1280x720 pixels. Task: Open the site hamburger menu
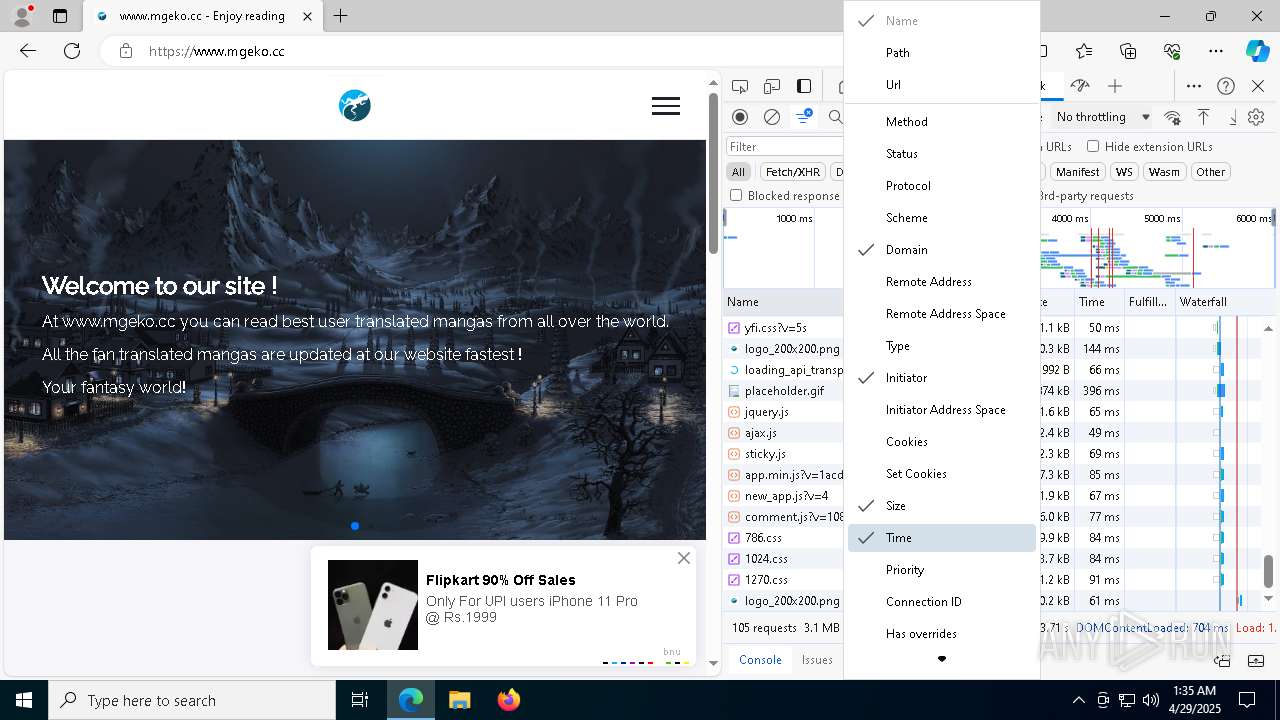click(666, 106)
